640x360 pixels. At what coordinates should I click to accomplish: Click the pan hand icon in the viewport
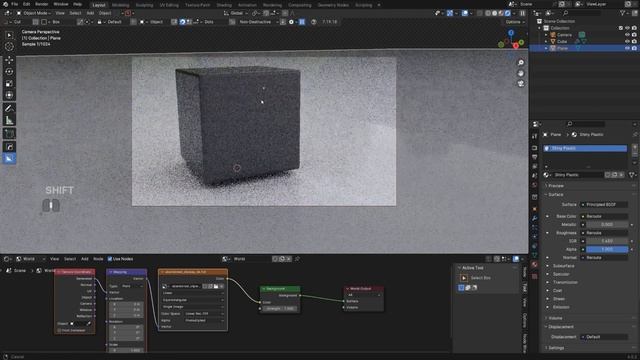pyautogui.click(x=521, y=73)
